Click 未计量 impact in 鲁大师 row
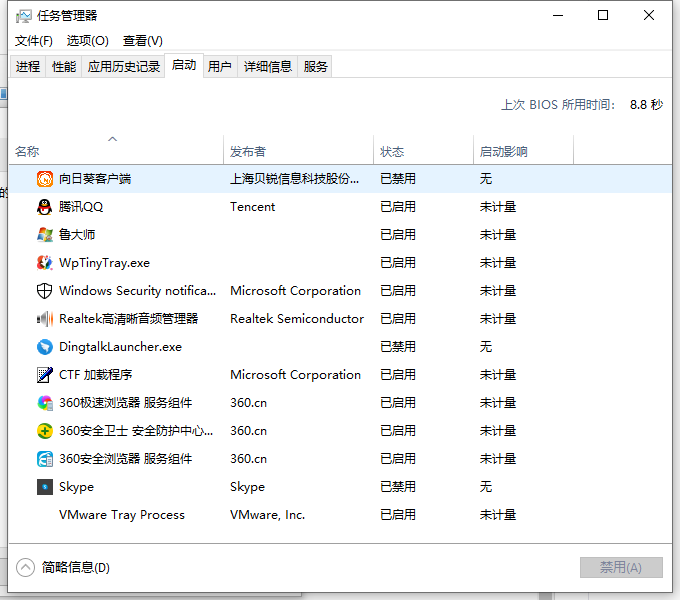680x600 pixels. pos(498,235)
